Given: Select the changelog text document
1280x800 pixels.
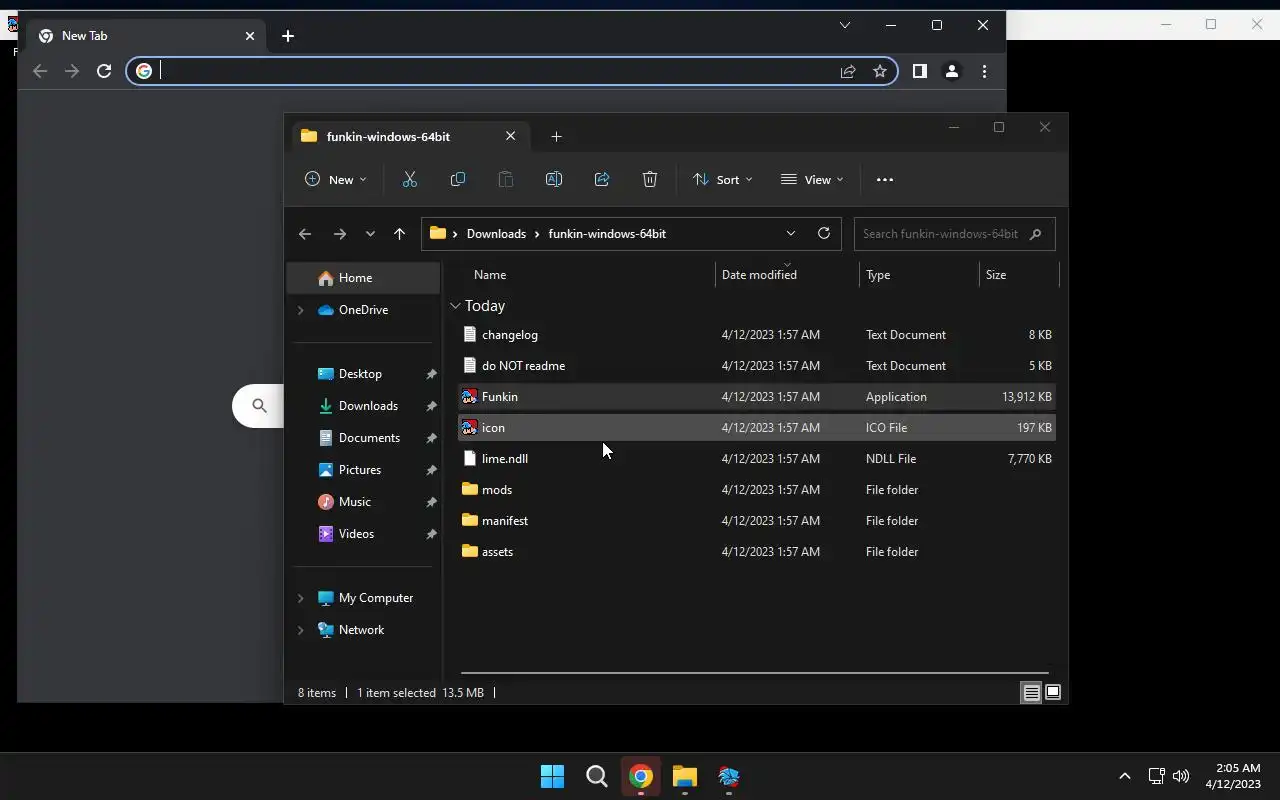Looking at the screenshot, I should click(x=756, y=335).
